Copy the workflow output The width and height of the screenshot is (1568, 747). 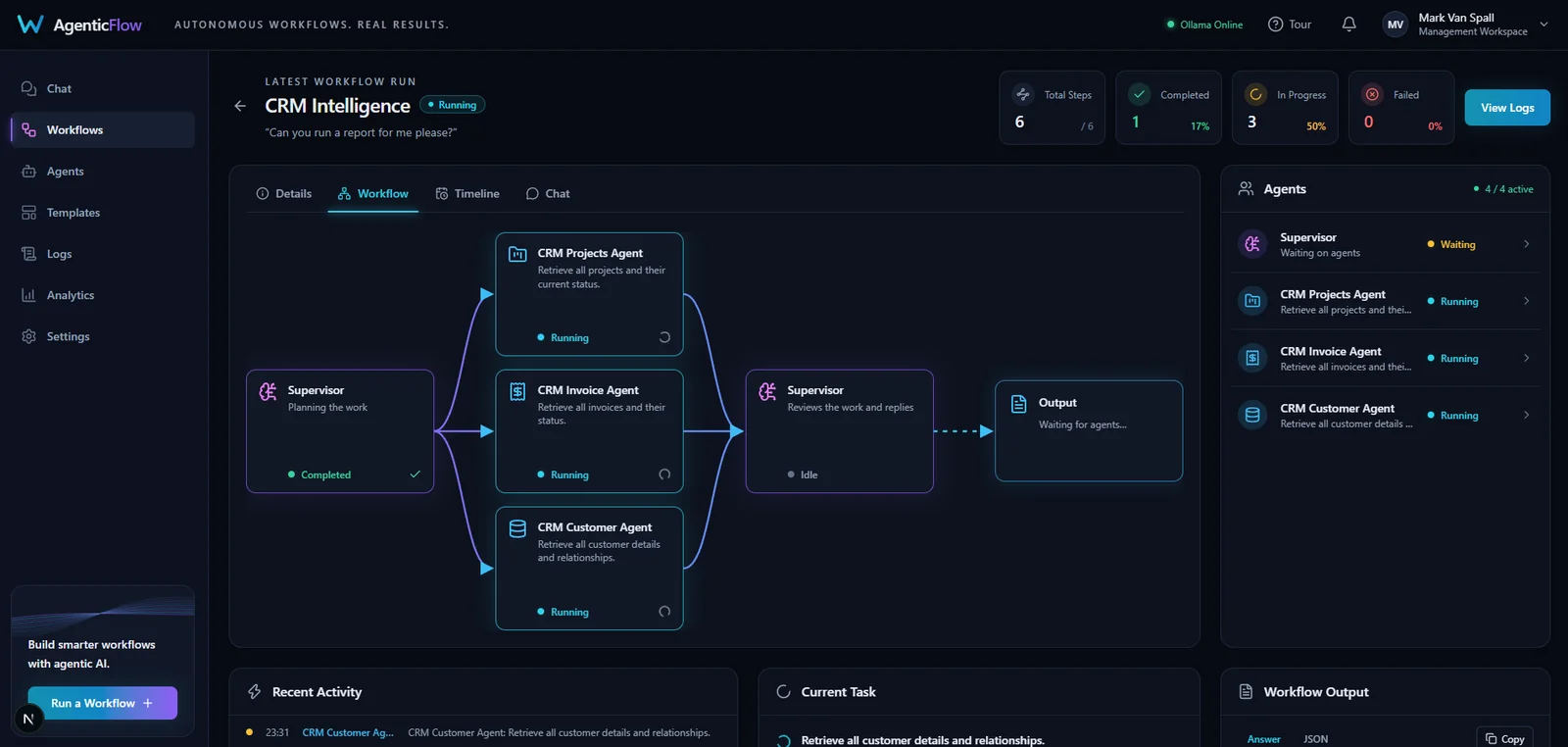click(x=1505, y=738)
